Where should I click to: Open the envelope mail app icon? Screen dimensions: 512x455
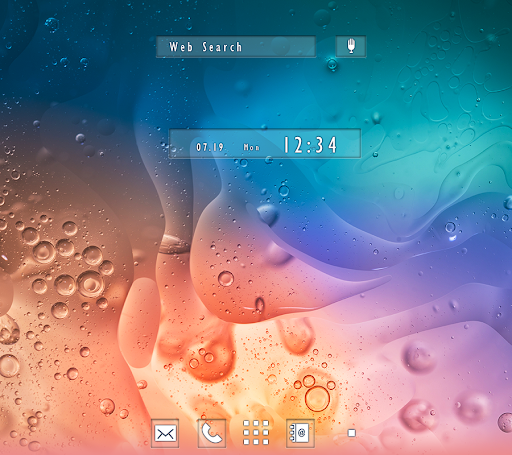165,433
